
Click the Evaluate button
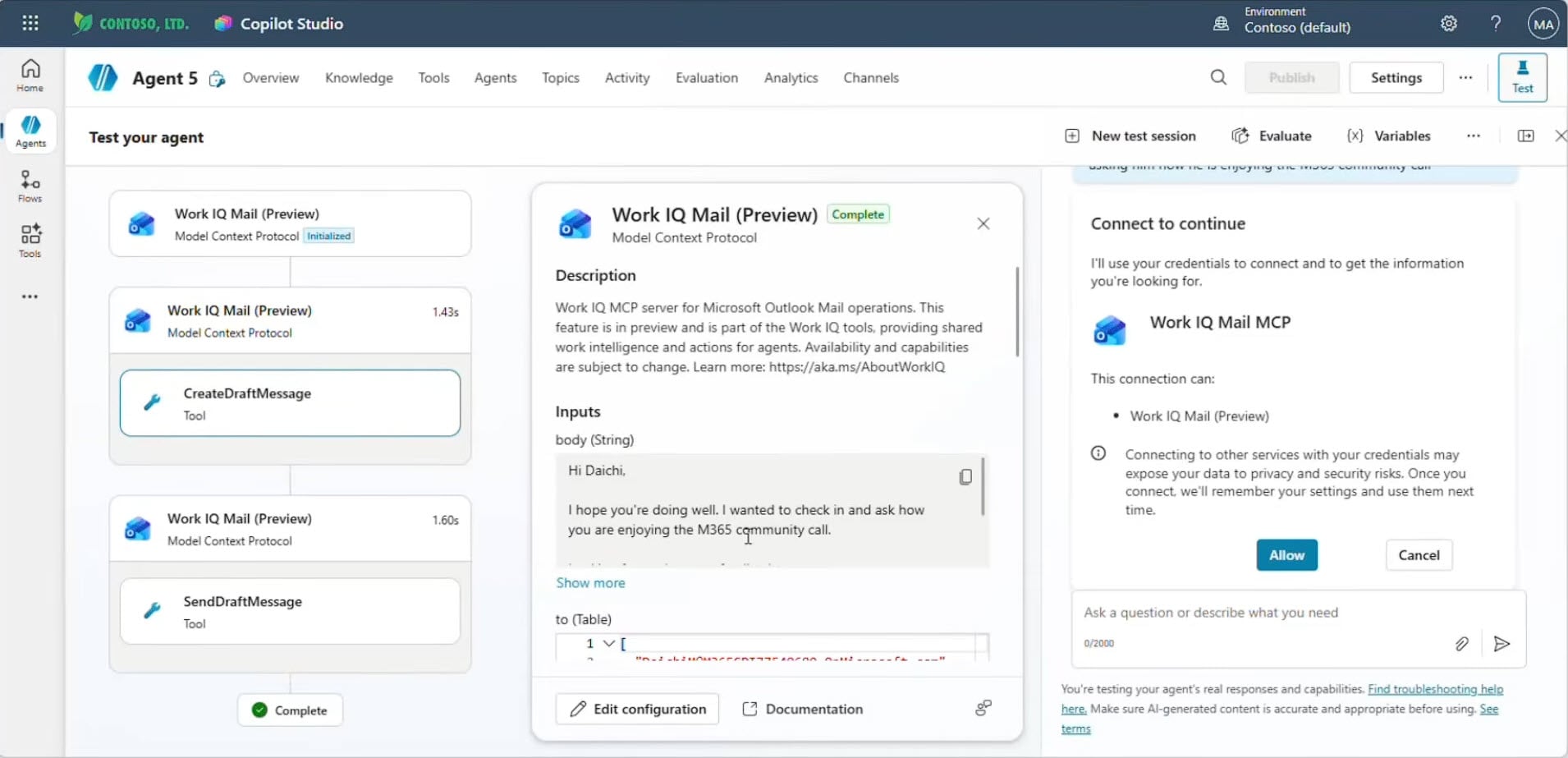click(x=1272, y=136)
